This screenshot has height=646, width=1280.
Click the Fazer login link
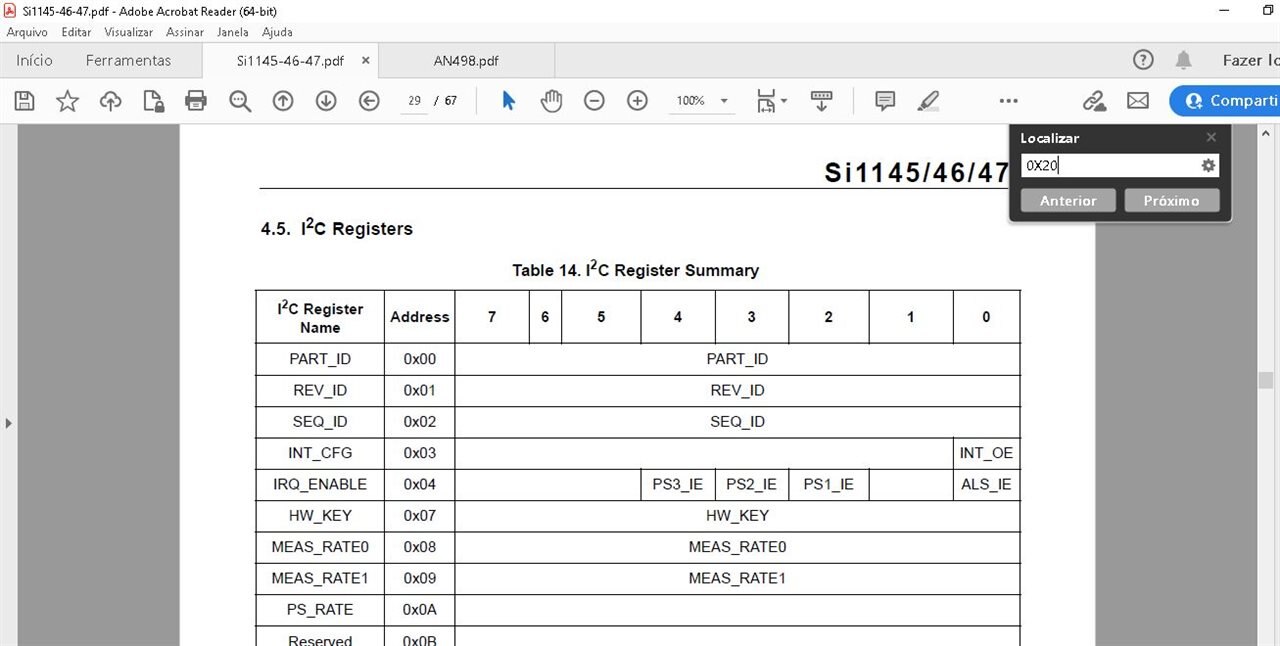(1251, 60)
